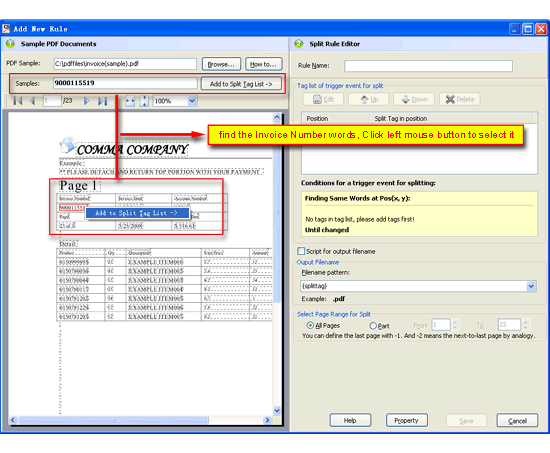The height and width of the screenshot is (453, 550).
Task: Click the horizontal scrollbar thumb
Action: [114, 420]
